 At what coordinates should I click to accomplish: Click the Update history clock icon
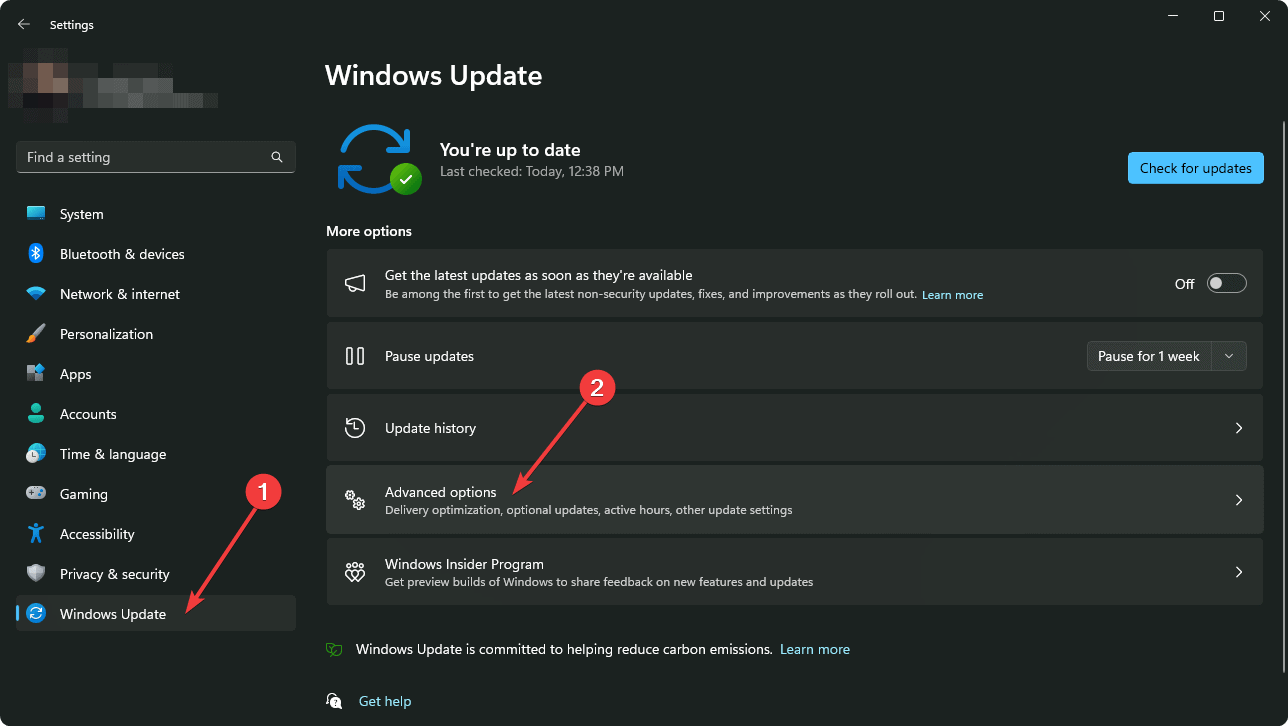(x=355, y=427)
